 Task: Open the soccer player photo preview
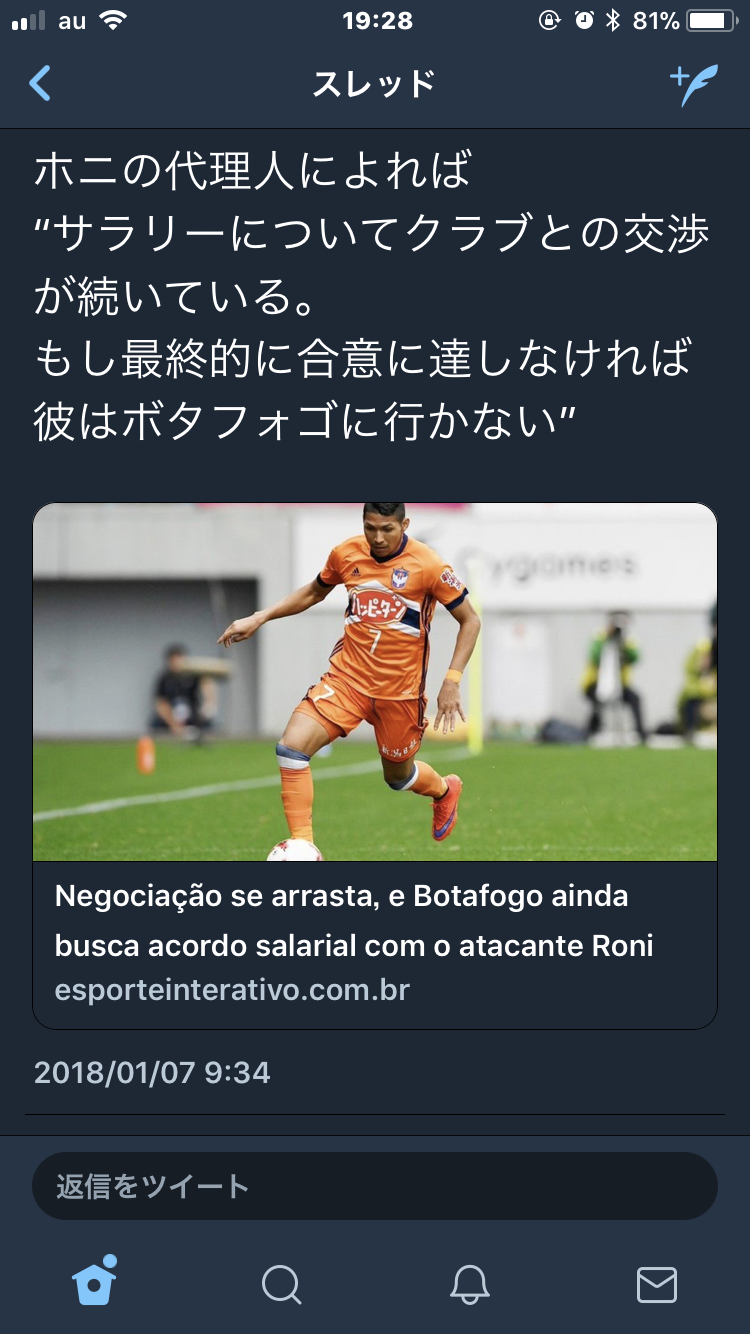(x=375, y=682)
